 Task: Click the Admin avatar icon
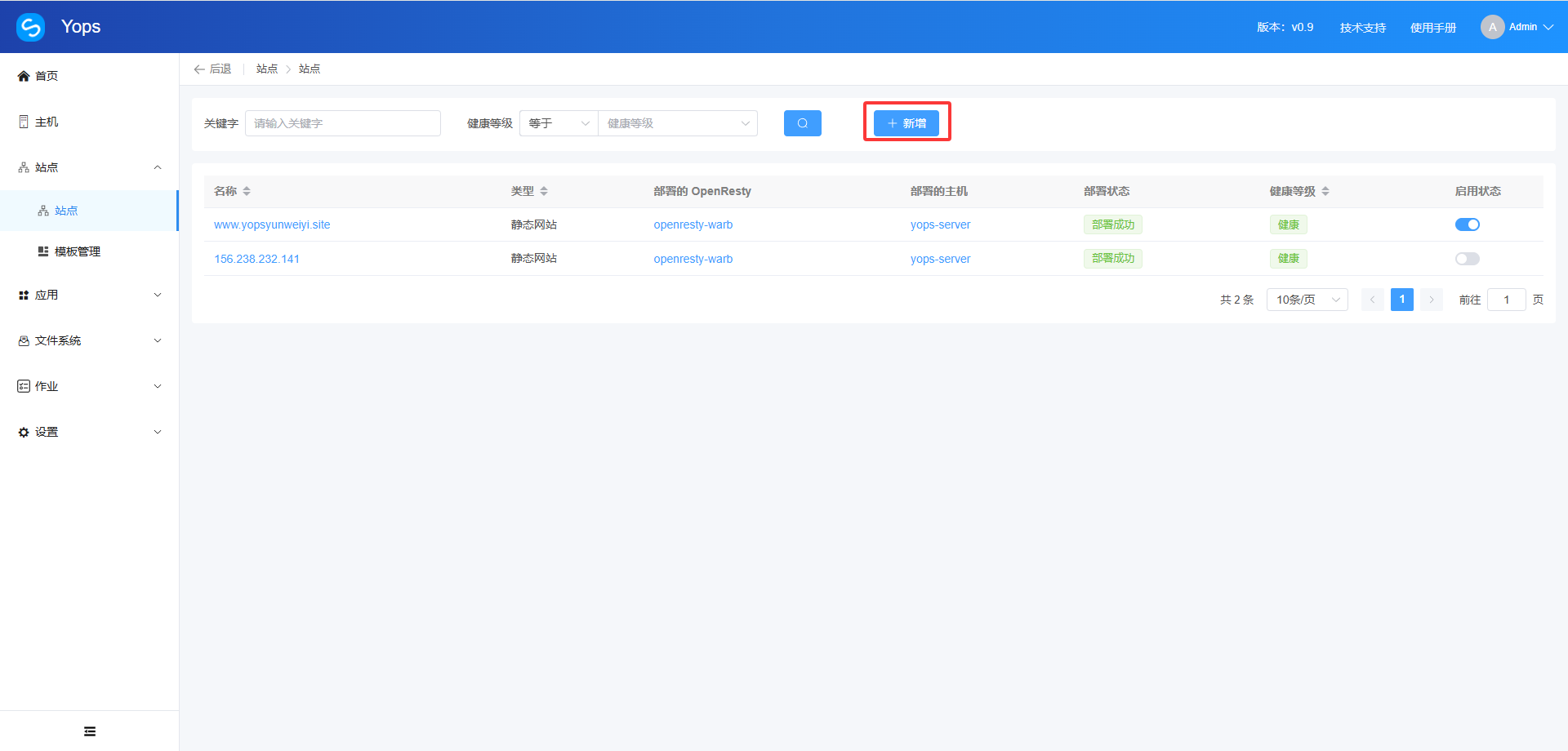point(1492,27)
